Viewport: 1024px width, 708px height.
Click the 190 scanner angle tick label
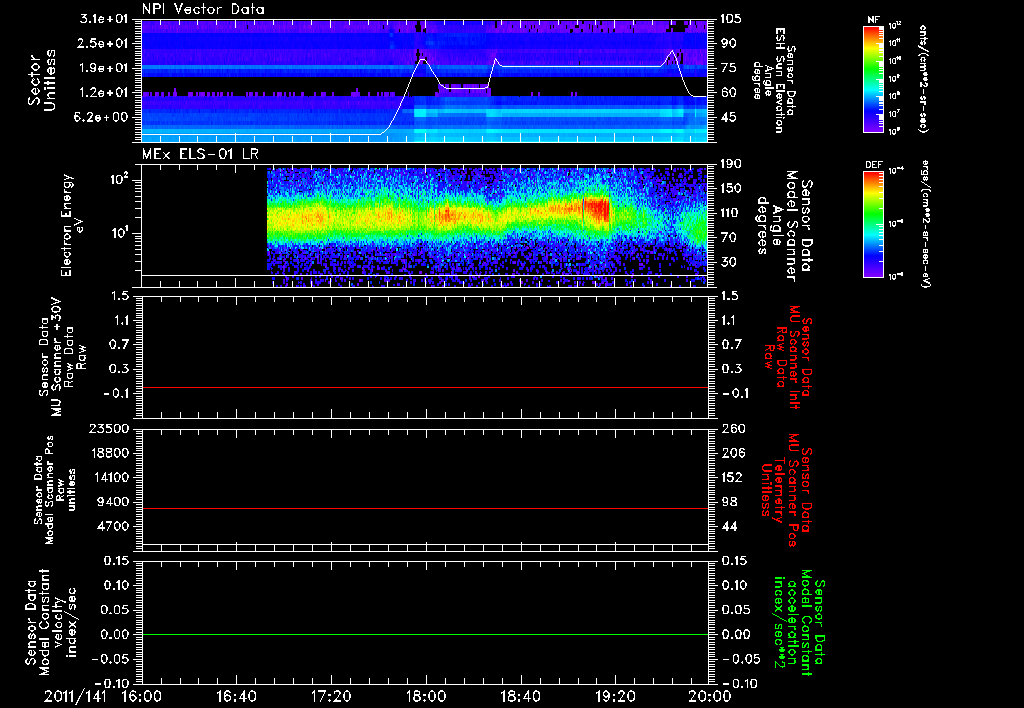click(x=731, y=164)
